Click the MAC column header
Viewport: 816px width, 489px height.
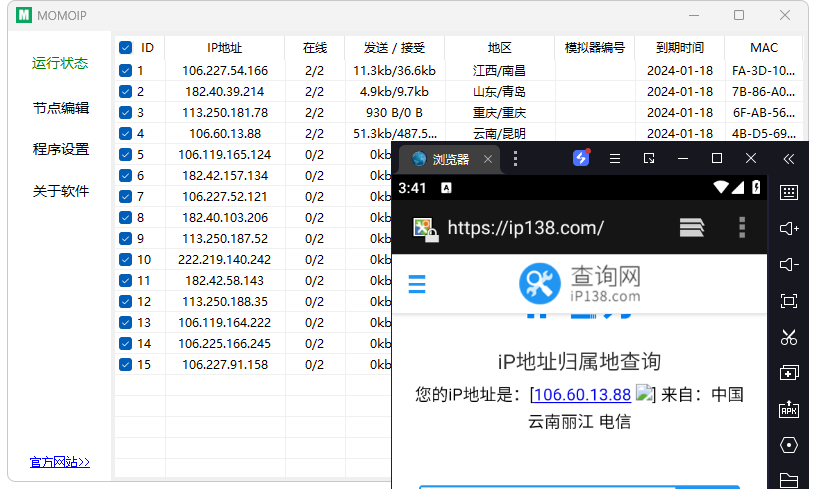pyautogui.click(x=763, y=48)
